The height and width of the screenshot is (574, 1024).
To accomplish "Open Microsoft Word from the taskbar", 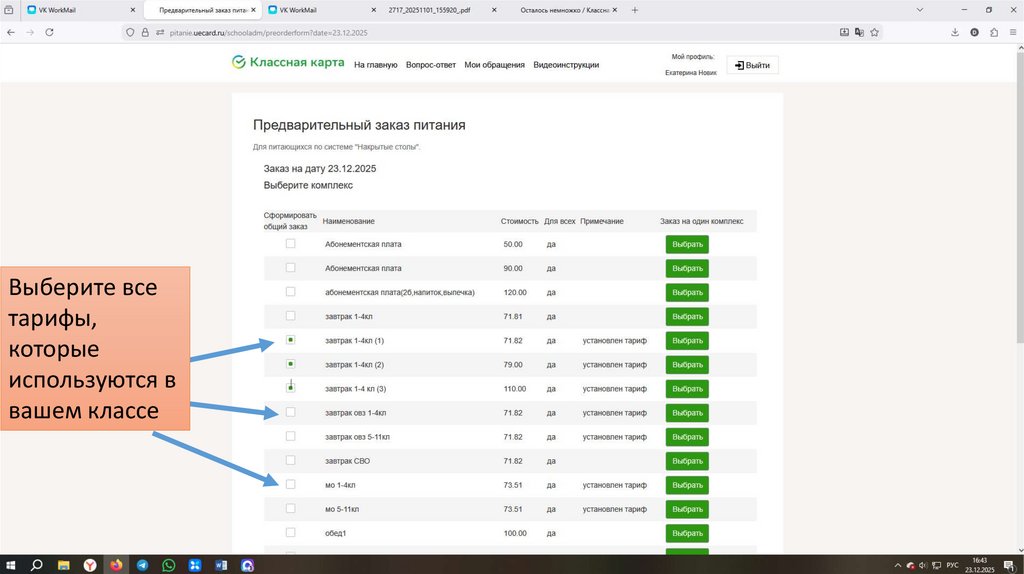I will point(221,565).
